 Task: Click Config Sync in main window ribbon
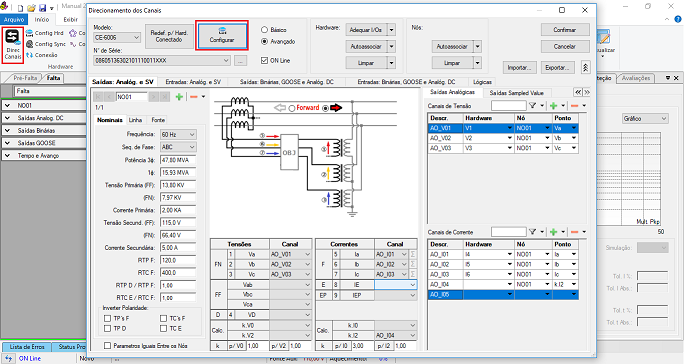pyautogui.click(x=46, y=44)
